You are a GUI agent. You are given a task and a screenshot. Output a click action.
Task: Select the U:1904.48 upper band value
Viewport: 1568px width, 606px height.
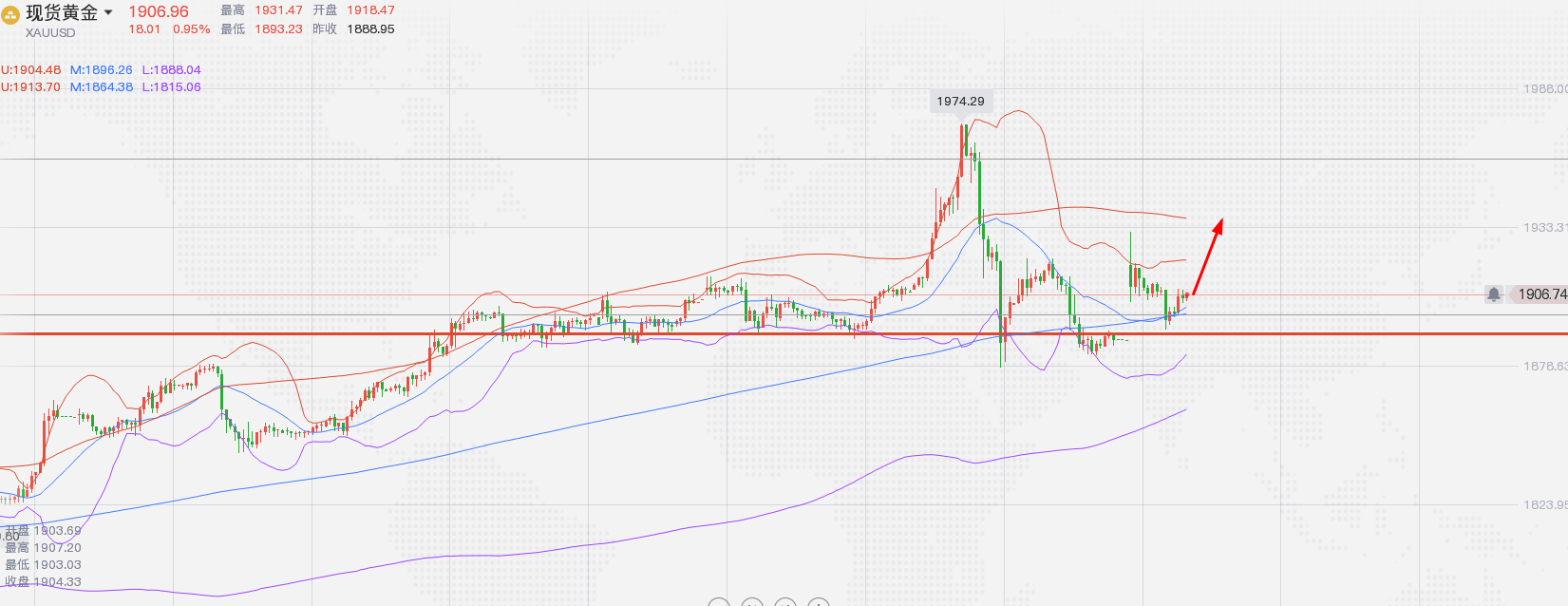coord(31,70)
